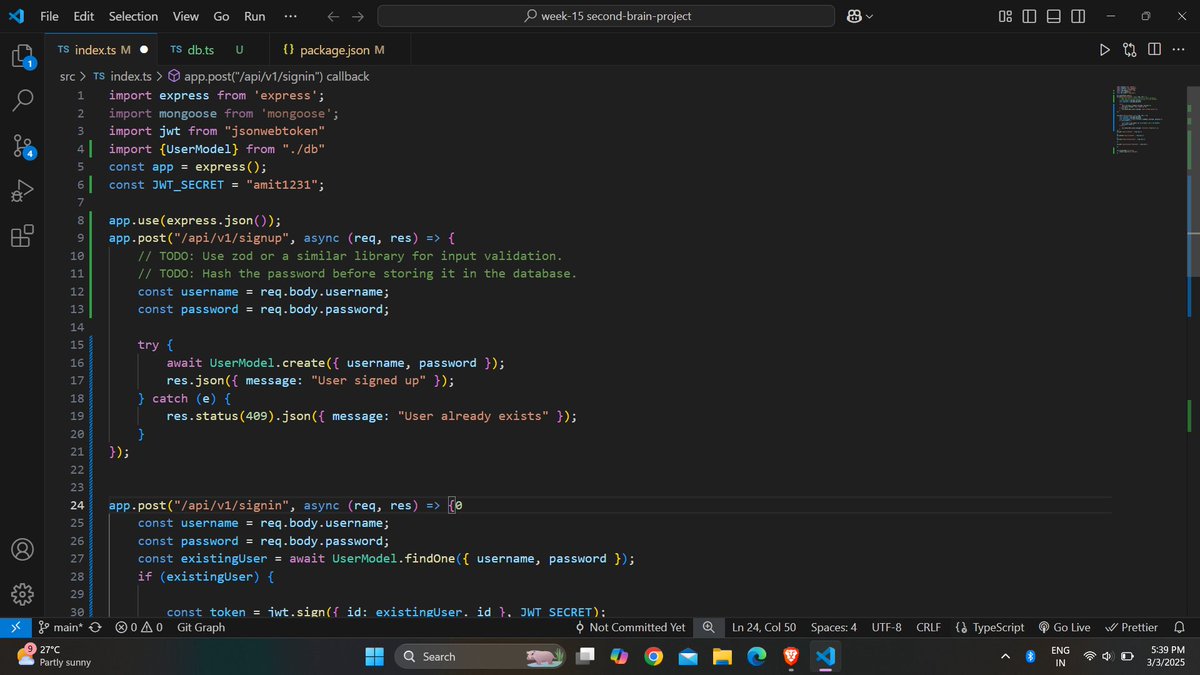The height and width of the screenshot is (675, 1200).
Task: Open errors and warnings count
Action: [139, 627]
